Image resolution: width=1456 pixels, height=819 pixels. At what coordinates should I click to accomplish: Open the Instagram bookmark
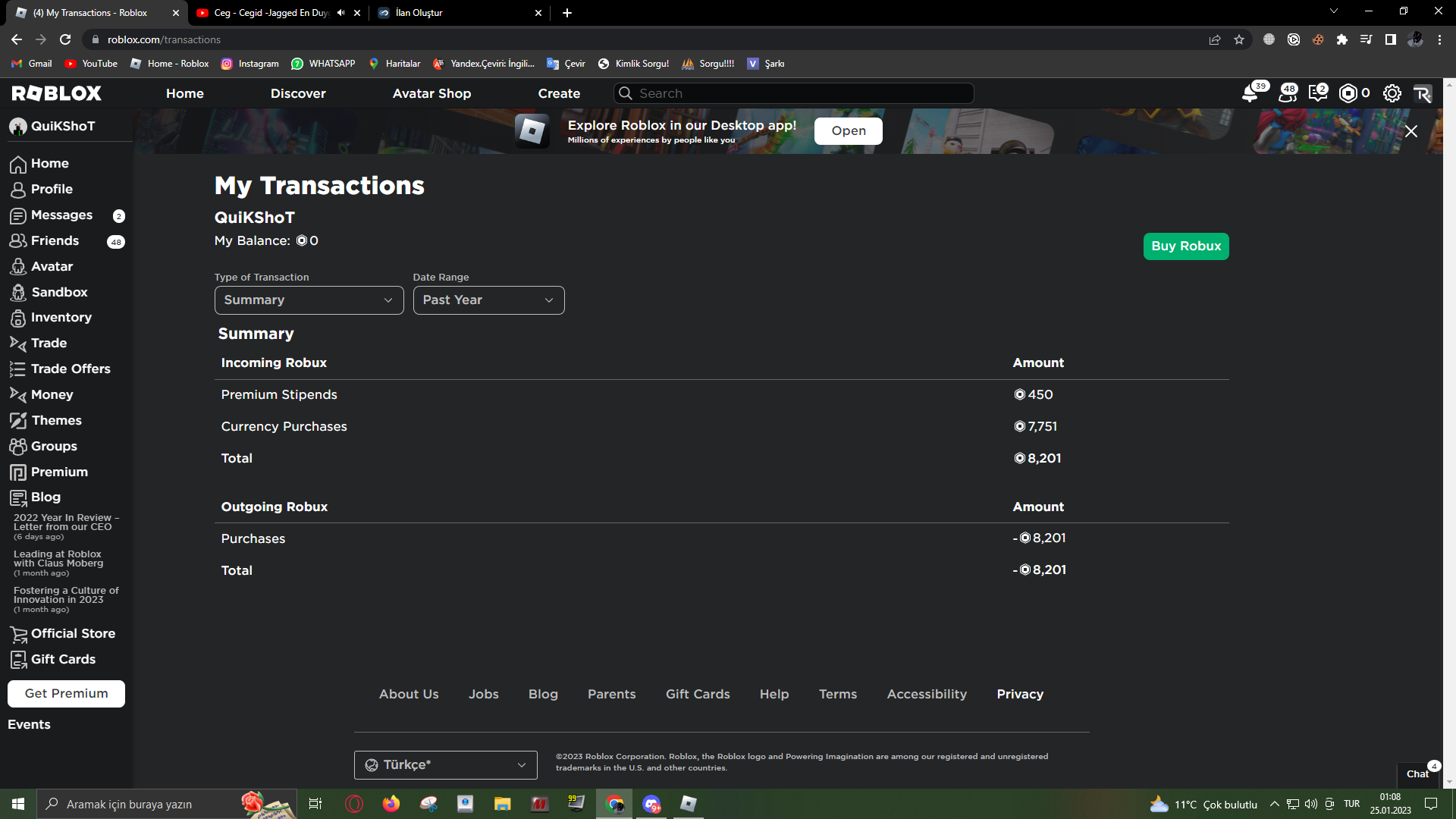click(x=249, y=64)
